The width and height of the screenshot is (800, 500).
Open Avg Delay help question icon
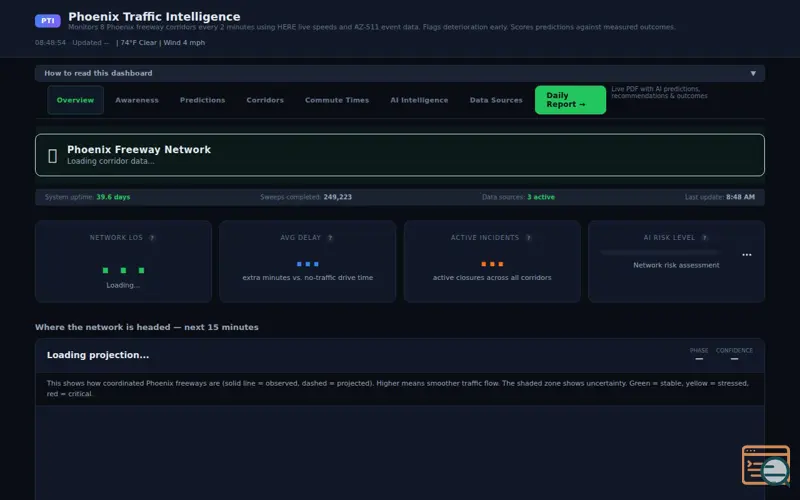(x=330, y=238)
